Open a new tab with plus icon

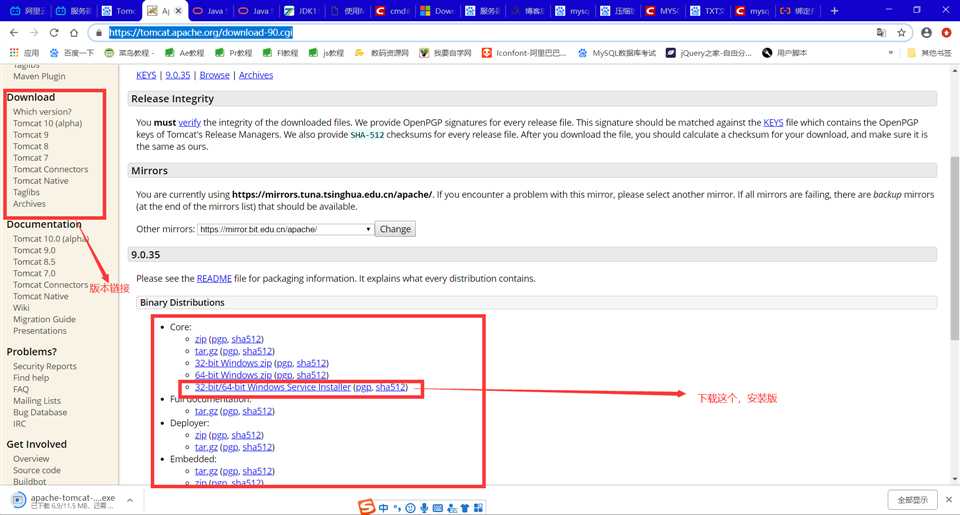(834, 11)
